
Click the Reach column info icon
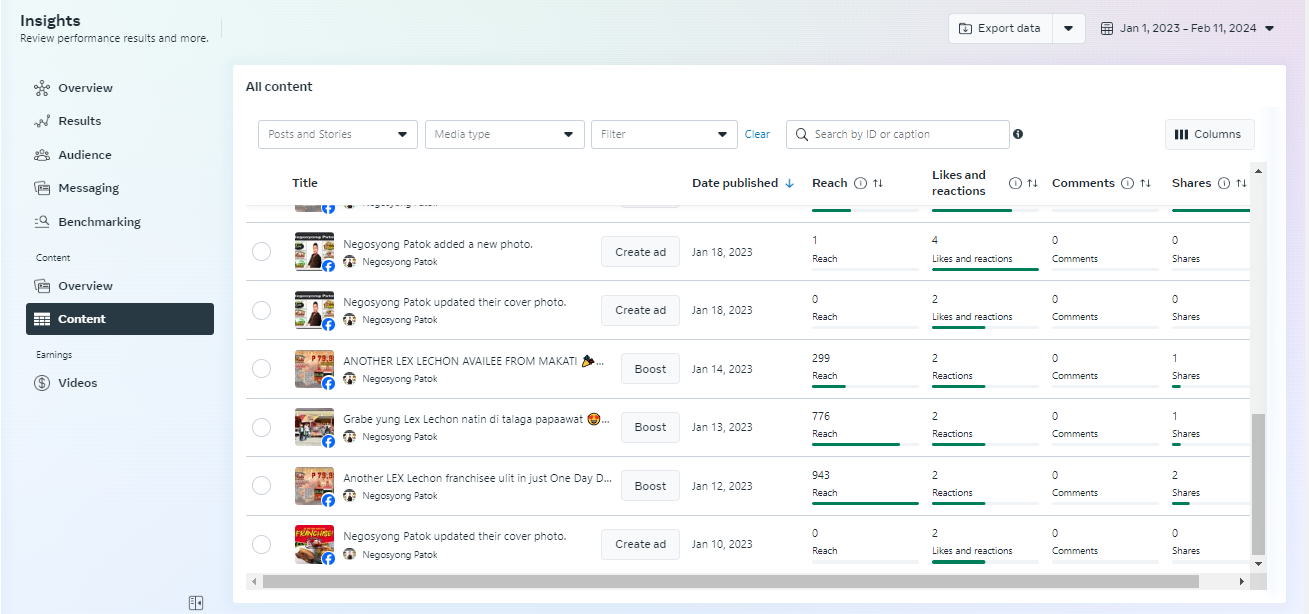click(860, 183)
